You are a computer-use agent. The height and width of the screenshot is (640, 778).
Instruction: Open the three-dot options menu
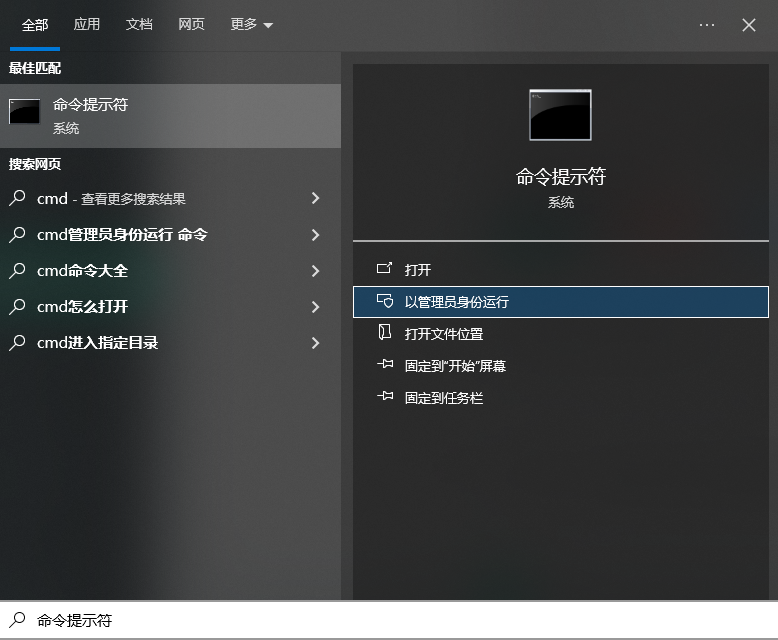tap(707, 25)
